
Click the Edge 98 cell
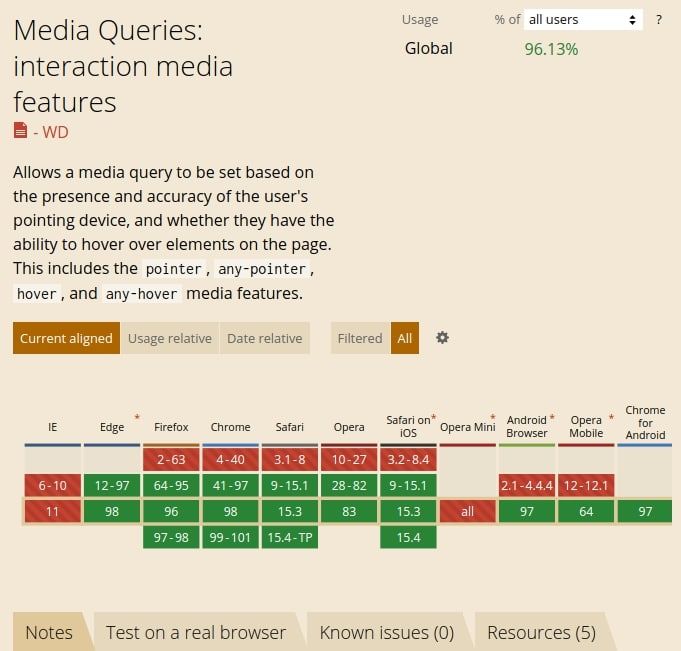click(x=112, y=511)
